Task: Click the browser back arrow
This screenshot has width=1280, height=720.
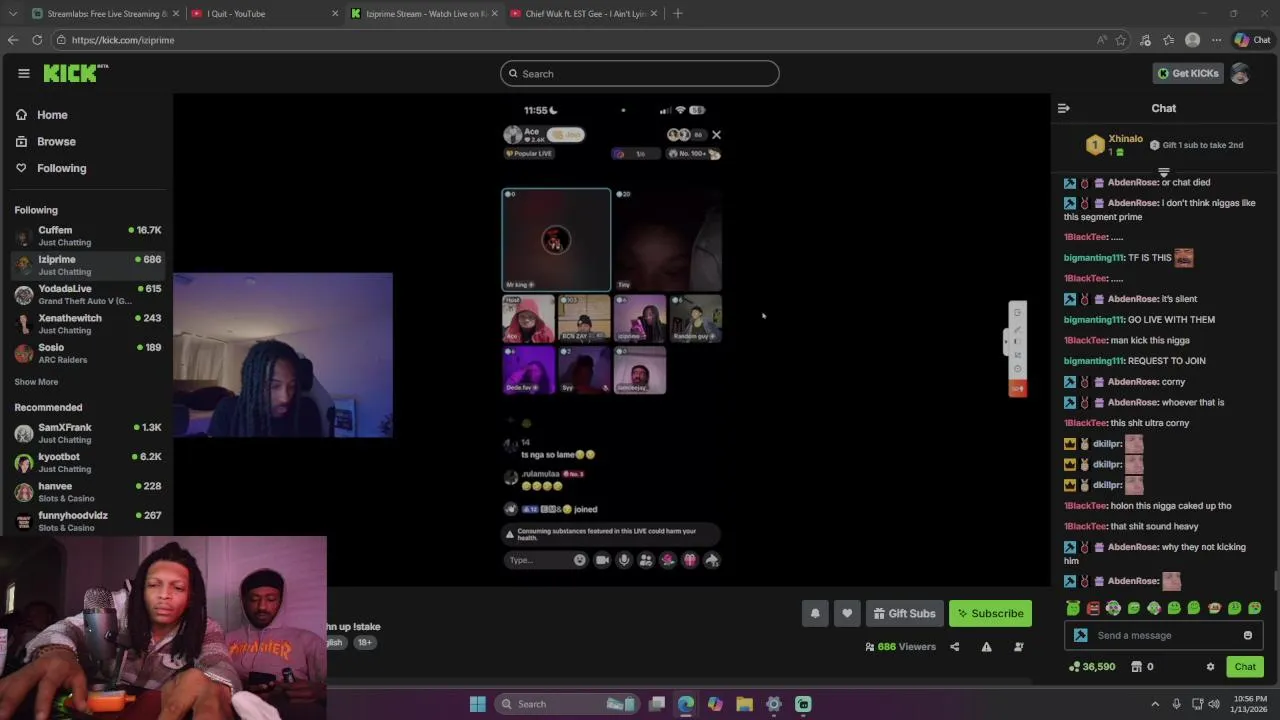Action: click(x=13, y=40)
